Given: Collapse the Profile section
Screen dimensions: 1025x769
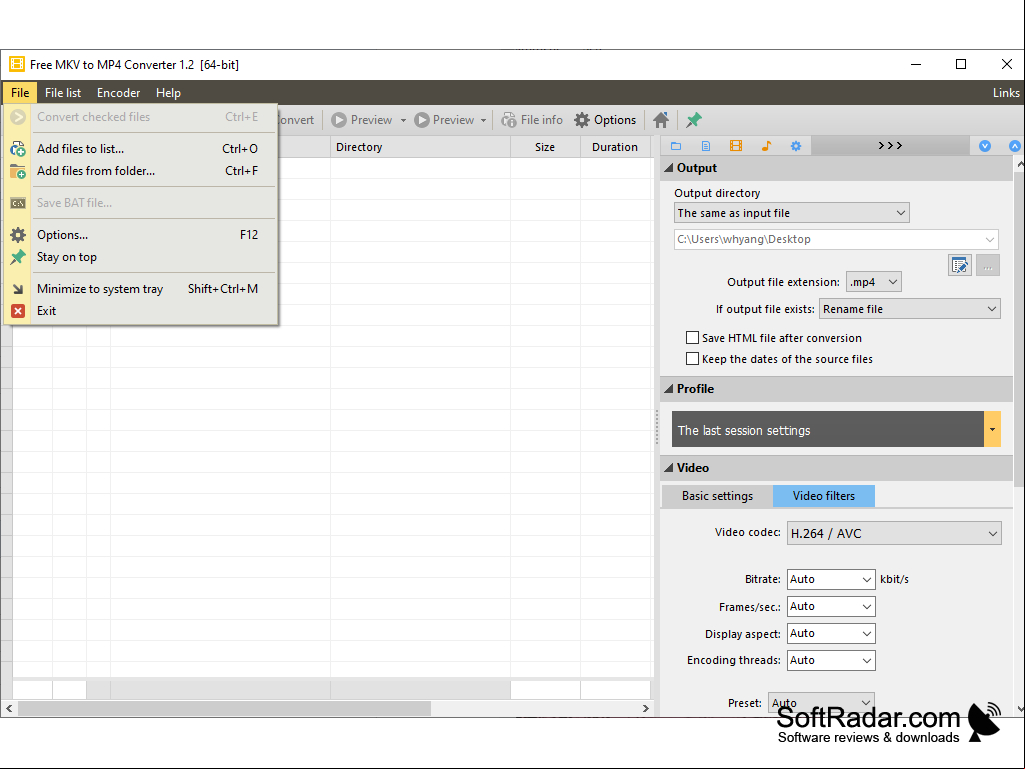Looking at the screenshot, I should click(x=669, y=388).
